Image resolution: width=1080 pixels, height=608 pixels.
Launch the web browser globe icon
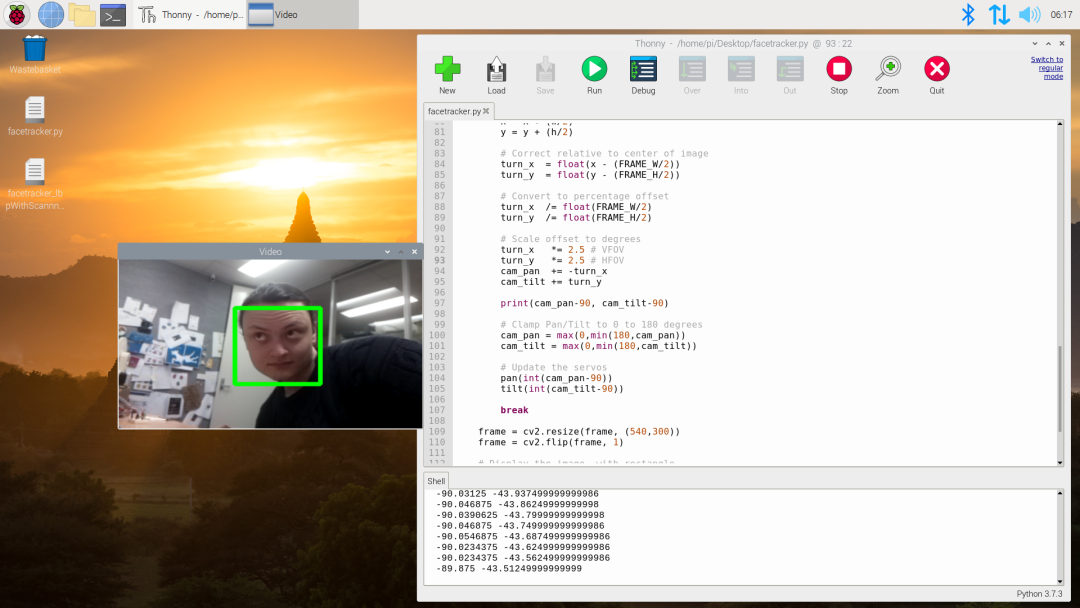click(51, 14)
